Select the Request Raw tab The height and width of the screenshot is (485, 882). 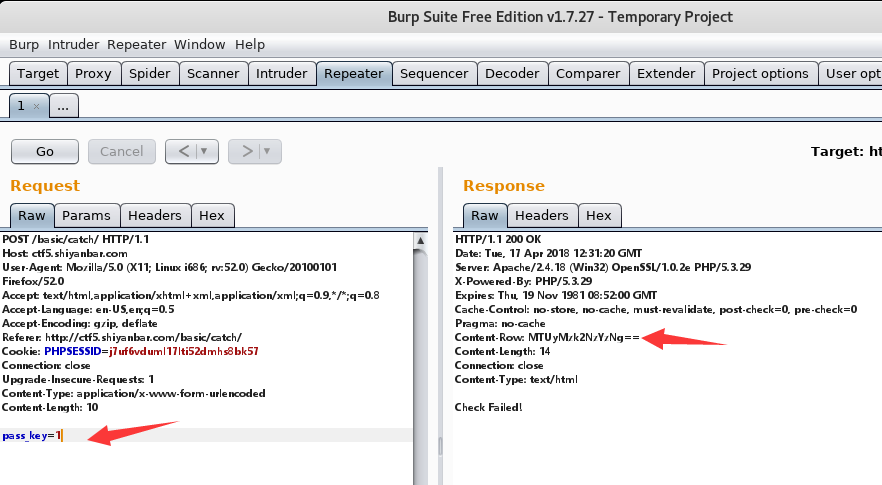(x=32, y=215)
